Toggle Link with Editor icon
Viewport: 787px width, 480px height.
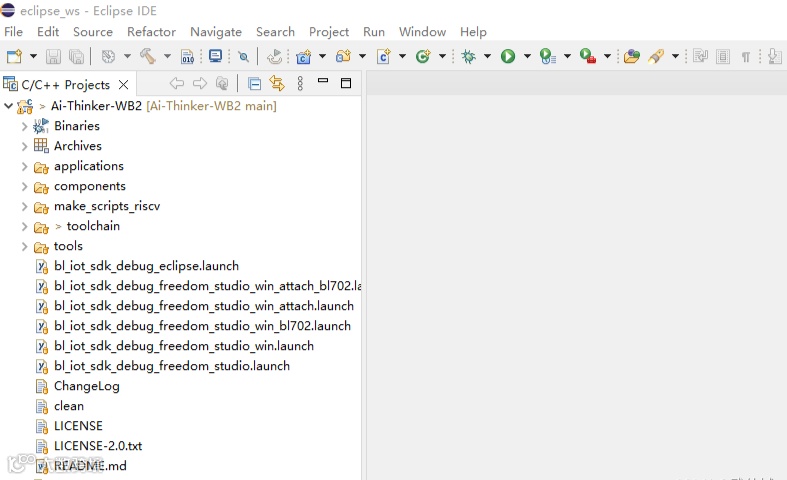coord(277,83)
